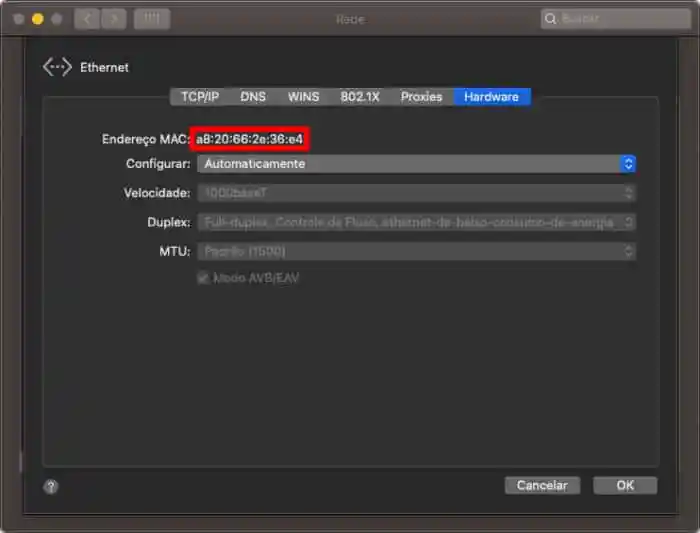Open the MTU Padrão (1500) dropdown
700x533 pixels.
(417, 251)
